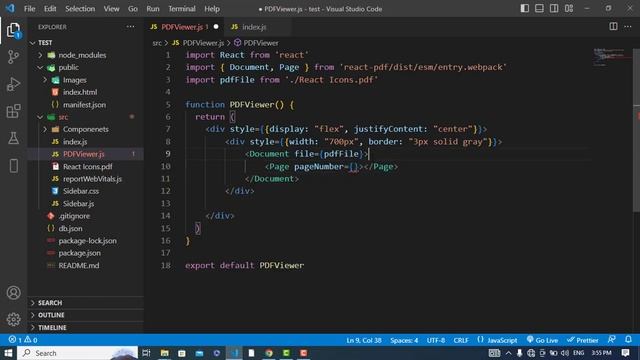Open Explorer views and more actions
640x360 pixels.
click(130, 27)
